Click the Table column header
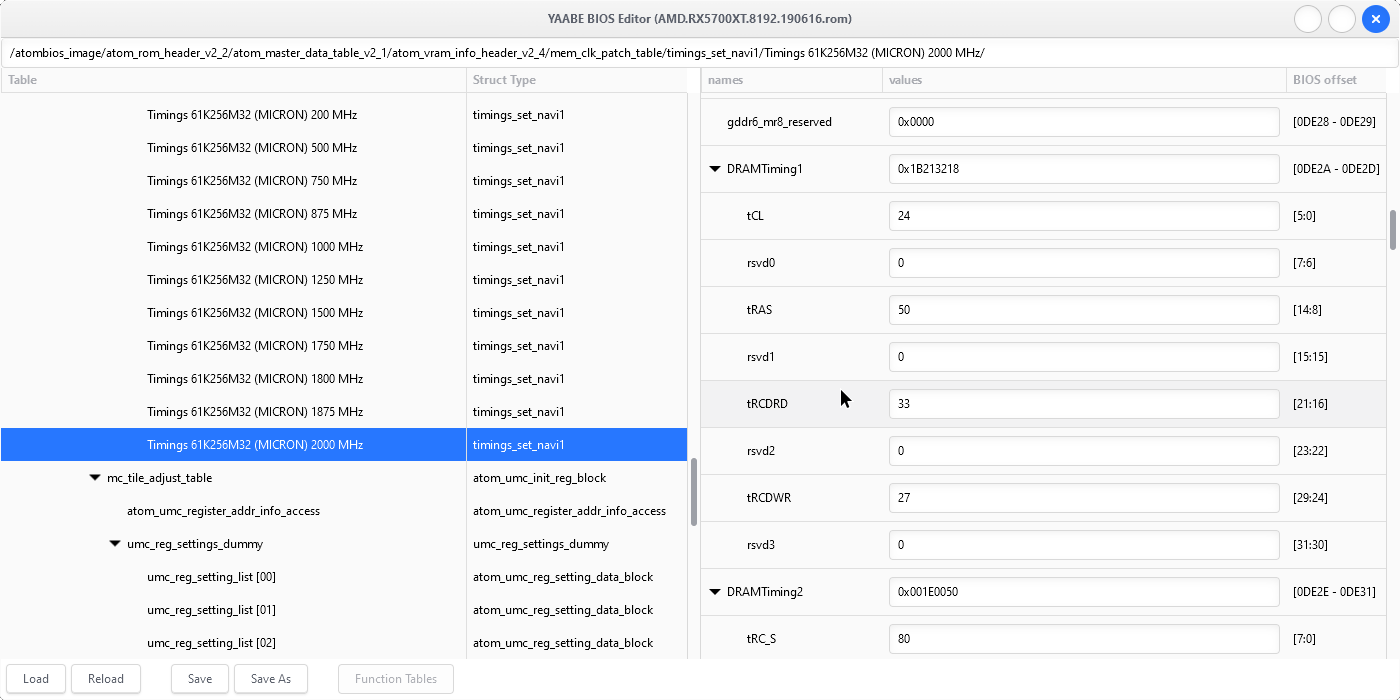1400x700 pixels. coord(233,80)
